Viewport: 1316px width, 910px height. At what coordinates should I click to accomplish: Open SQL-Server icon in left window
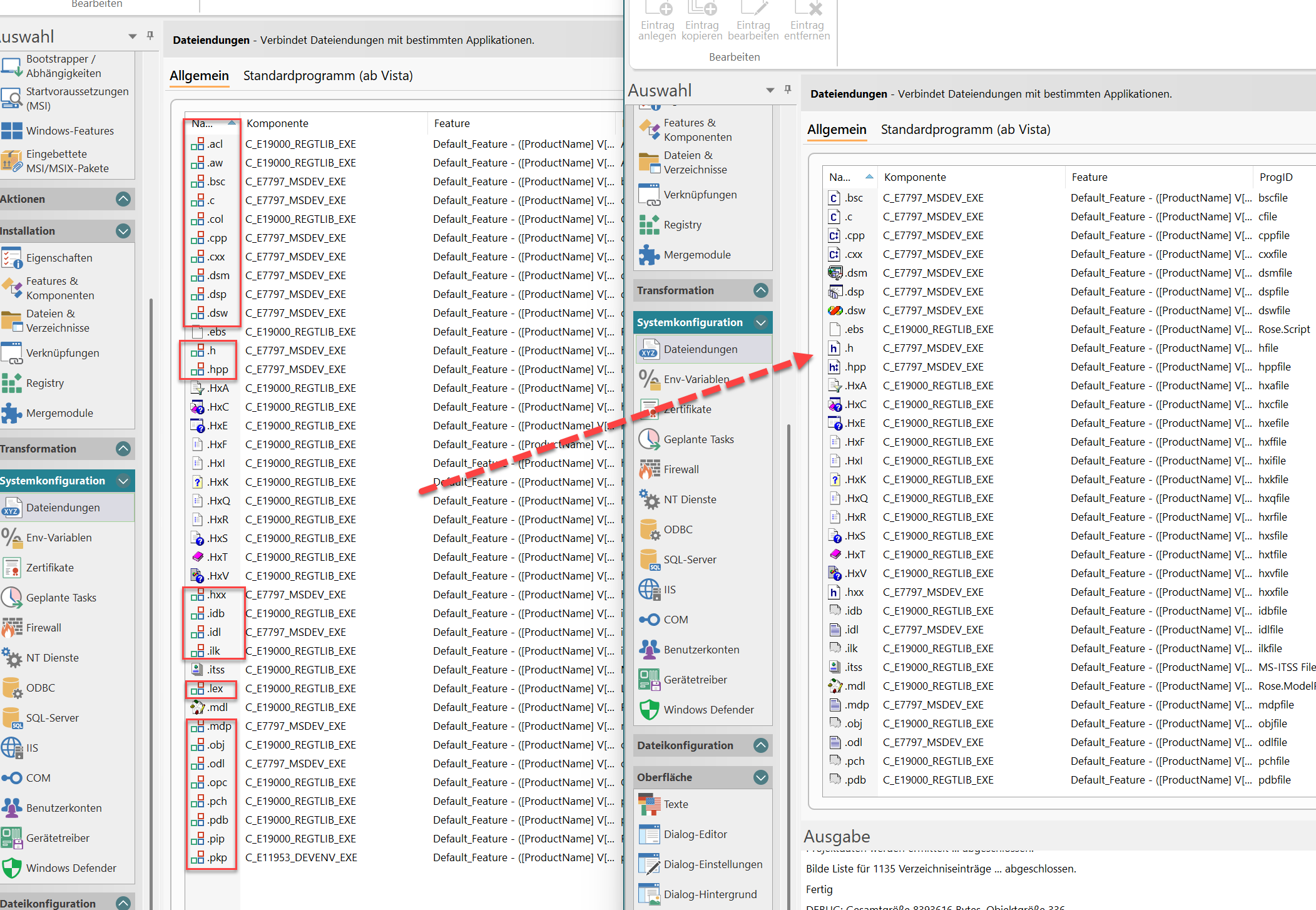11,718
